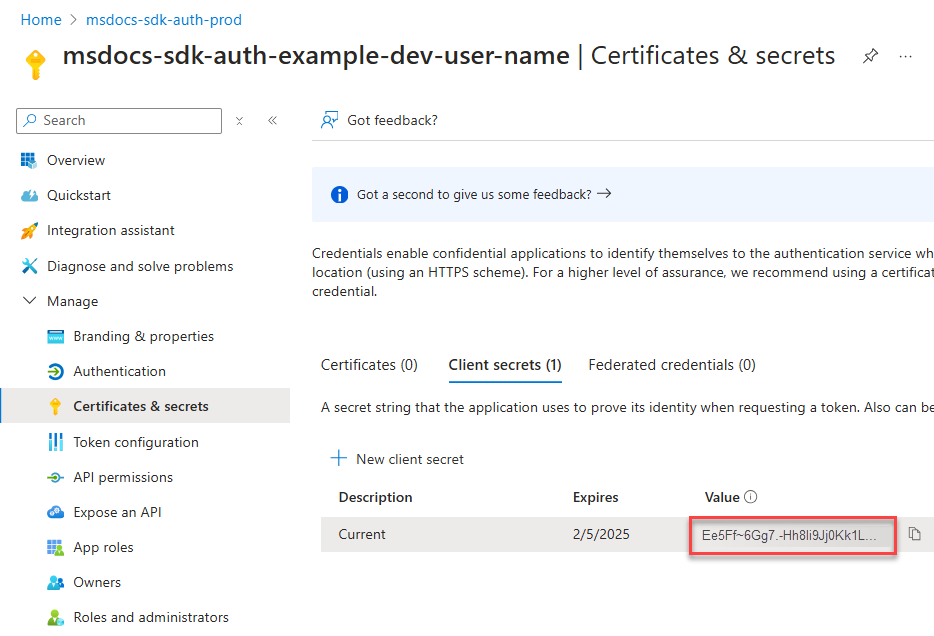
Task: Click New client secret button
Action: 397,459
